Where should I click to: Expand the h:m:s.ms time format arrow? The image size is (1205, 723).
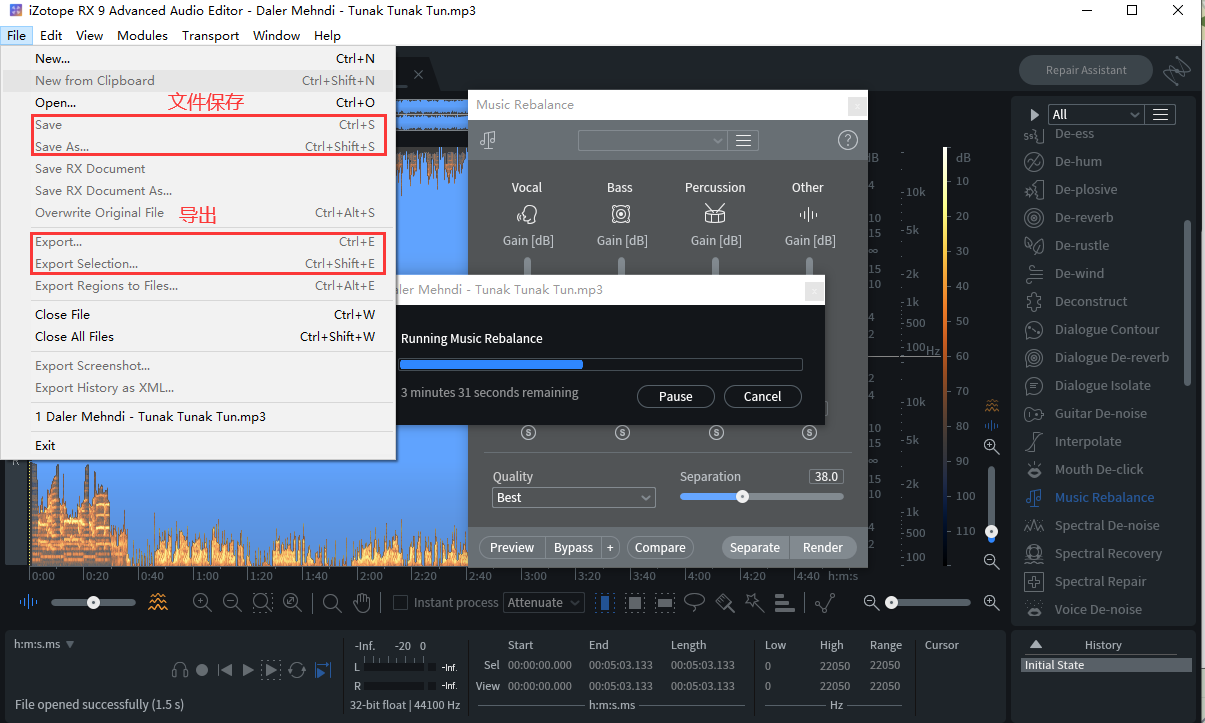(70, 645)
